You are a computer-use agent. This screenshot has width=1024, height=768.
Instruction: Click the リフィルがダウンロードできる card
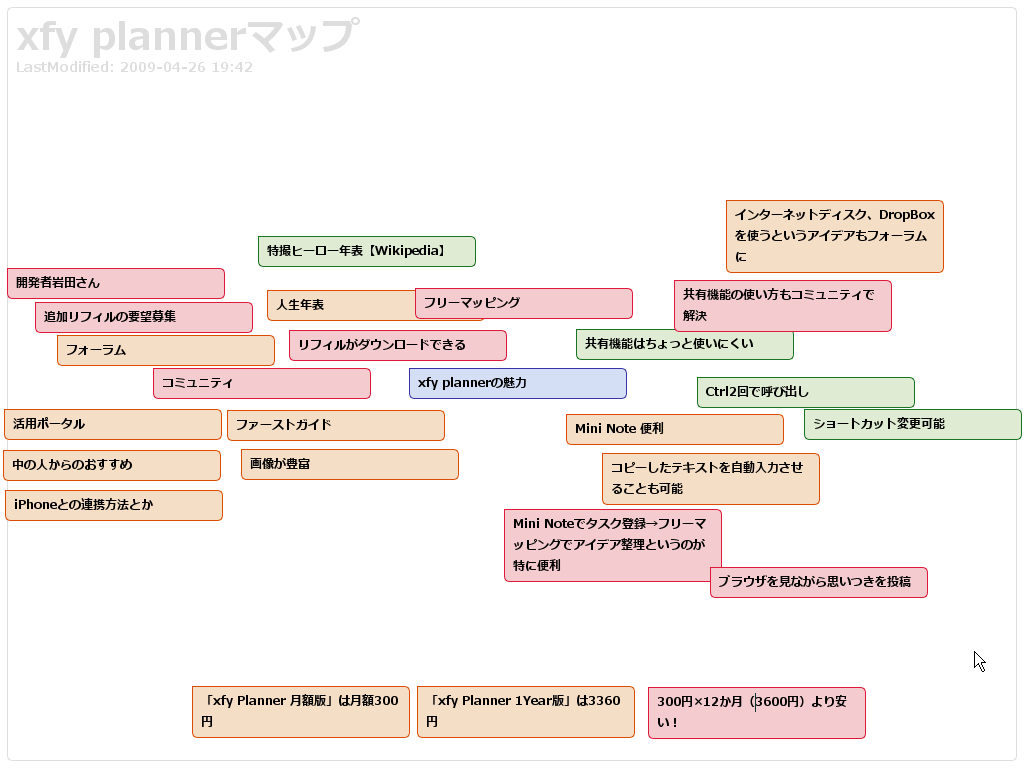[398, 345]
